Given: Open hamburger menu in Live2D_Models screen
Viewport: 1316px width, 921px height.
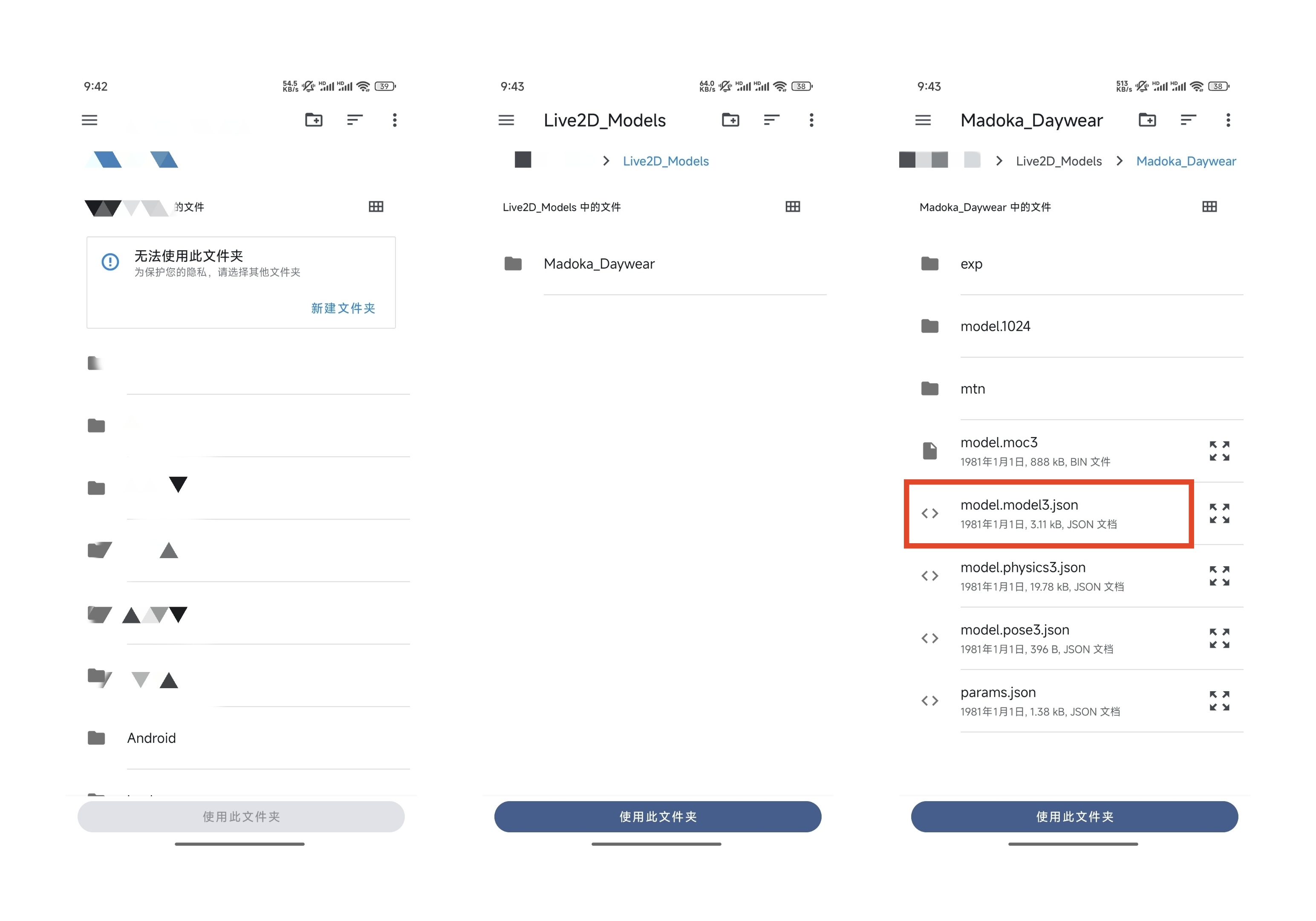Looking at the screenshot, I should click(x=506, y=120).
